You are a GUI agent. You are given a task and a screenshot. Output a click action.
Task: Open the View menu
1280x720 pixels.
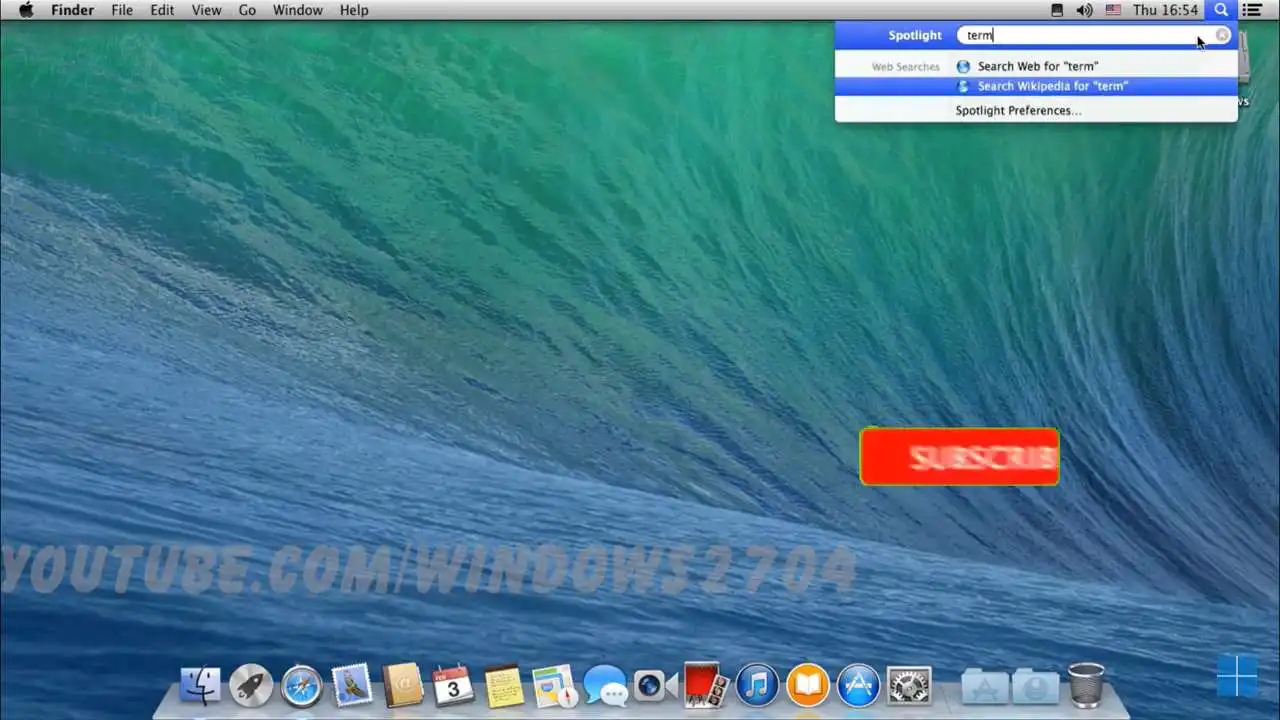click(206, 10)
